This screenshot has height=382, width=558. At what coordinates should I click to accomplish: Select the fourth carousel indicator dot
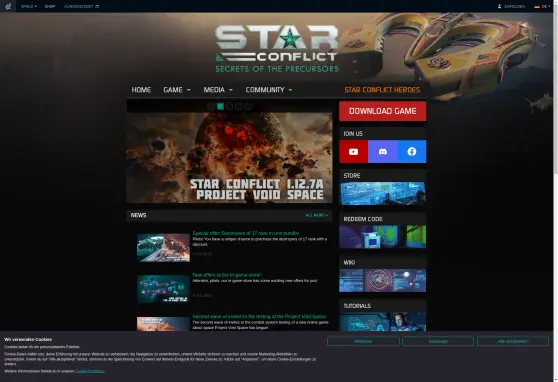[239, 106]
